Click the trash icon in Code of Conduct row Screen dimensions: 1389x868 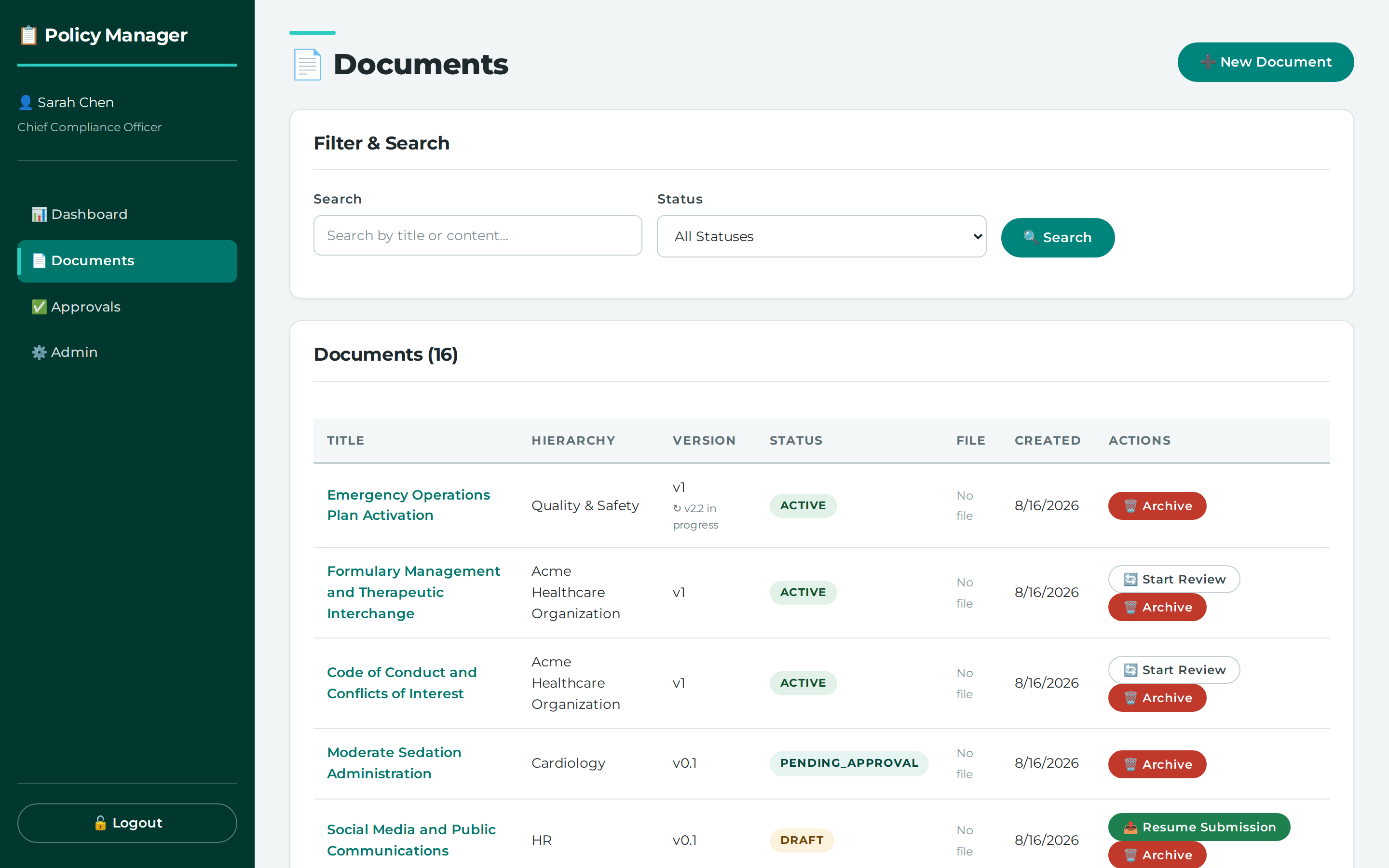tap(1130, 697)
